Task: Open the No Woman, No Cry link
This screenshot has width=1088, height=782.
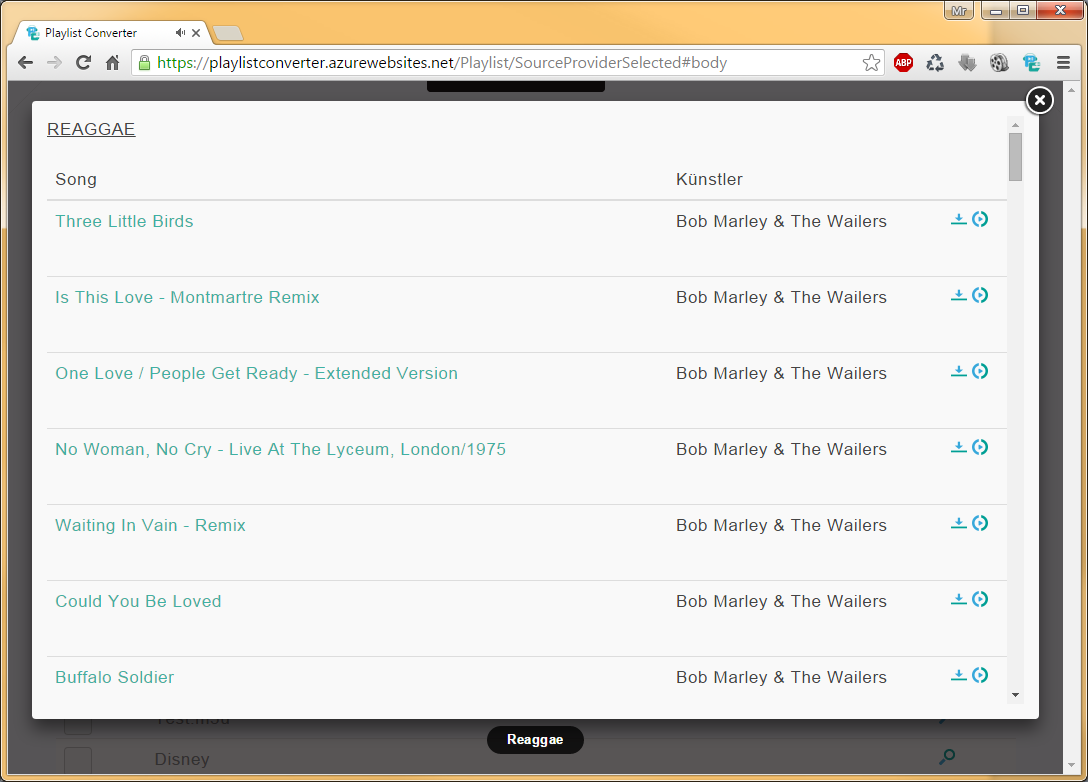Action: point(280,449)
